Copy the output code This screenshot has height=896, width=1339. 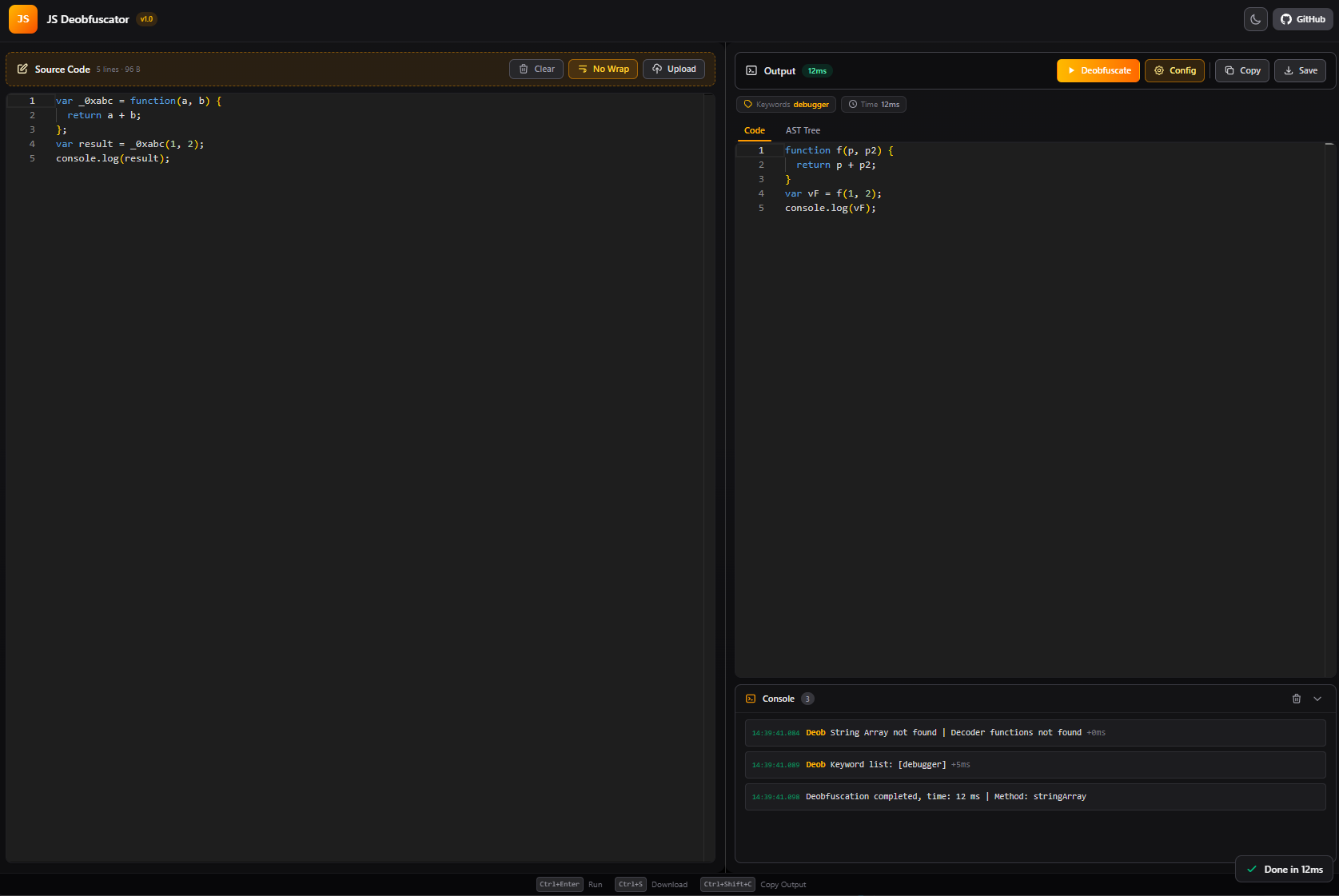(1242, 71)
